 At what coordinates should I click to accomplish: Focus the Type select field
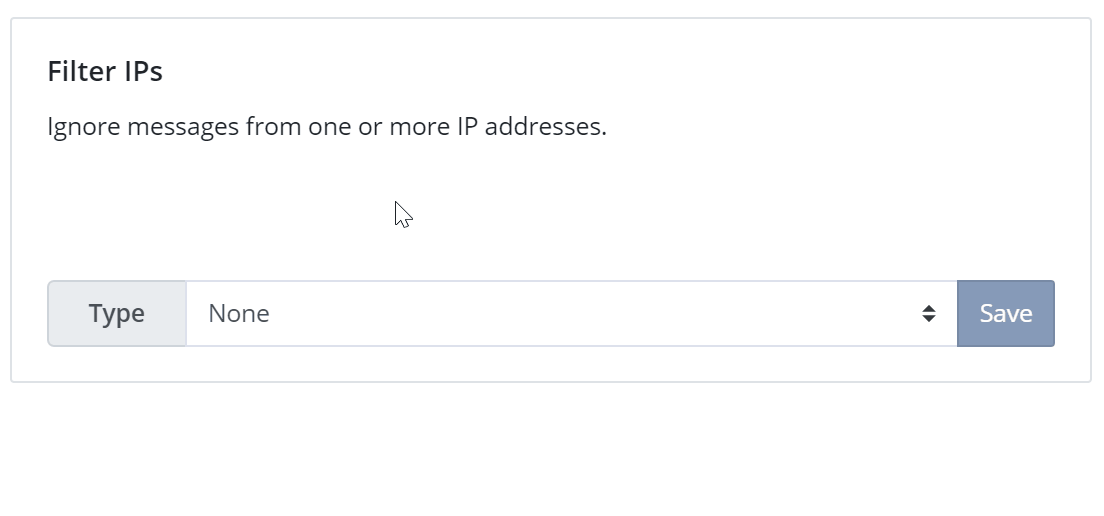click(572, 313)
